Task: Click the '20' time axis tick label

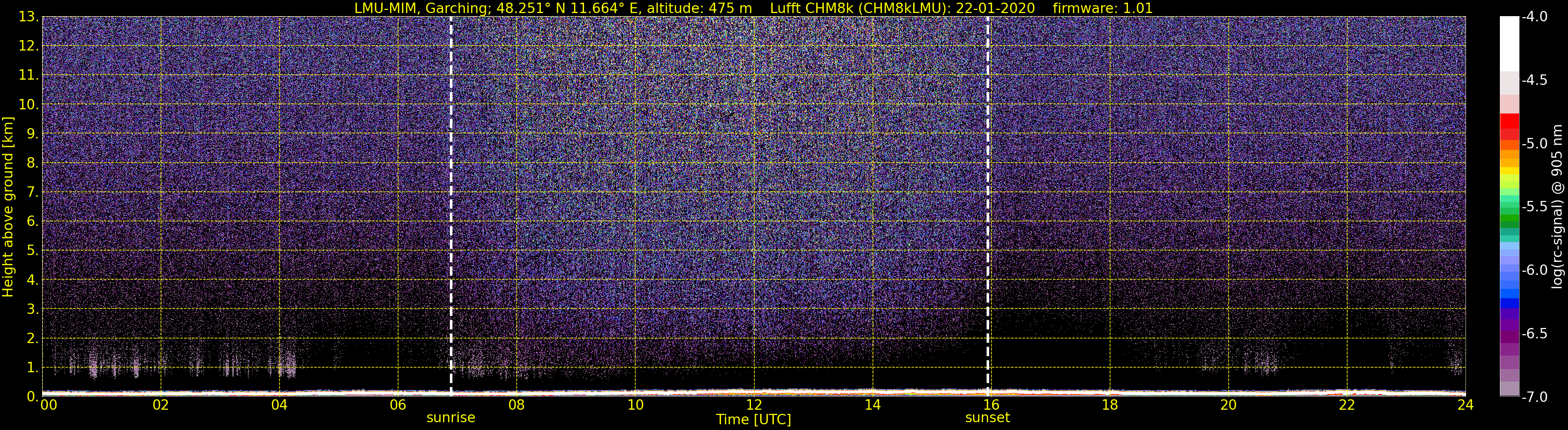Action: tap(1228, 405)
